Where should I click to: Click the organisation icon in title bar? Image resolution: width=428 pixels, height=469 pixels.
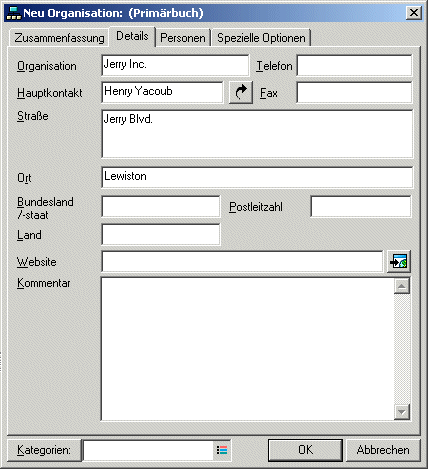click(x=14, y=13)
